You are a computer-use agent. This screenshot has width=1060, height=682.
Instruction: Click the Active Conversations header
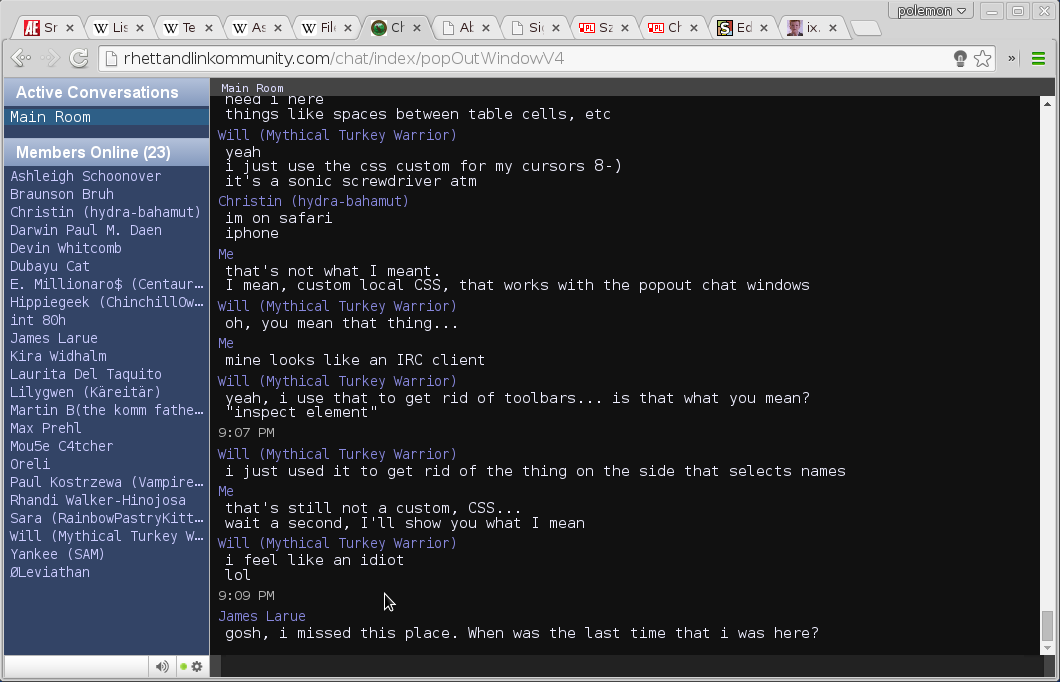107,93
